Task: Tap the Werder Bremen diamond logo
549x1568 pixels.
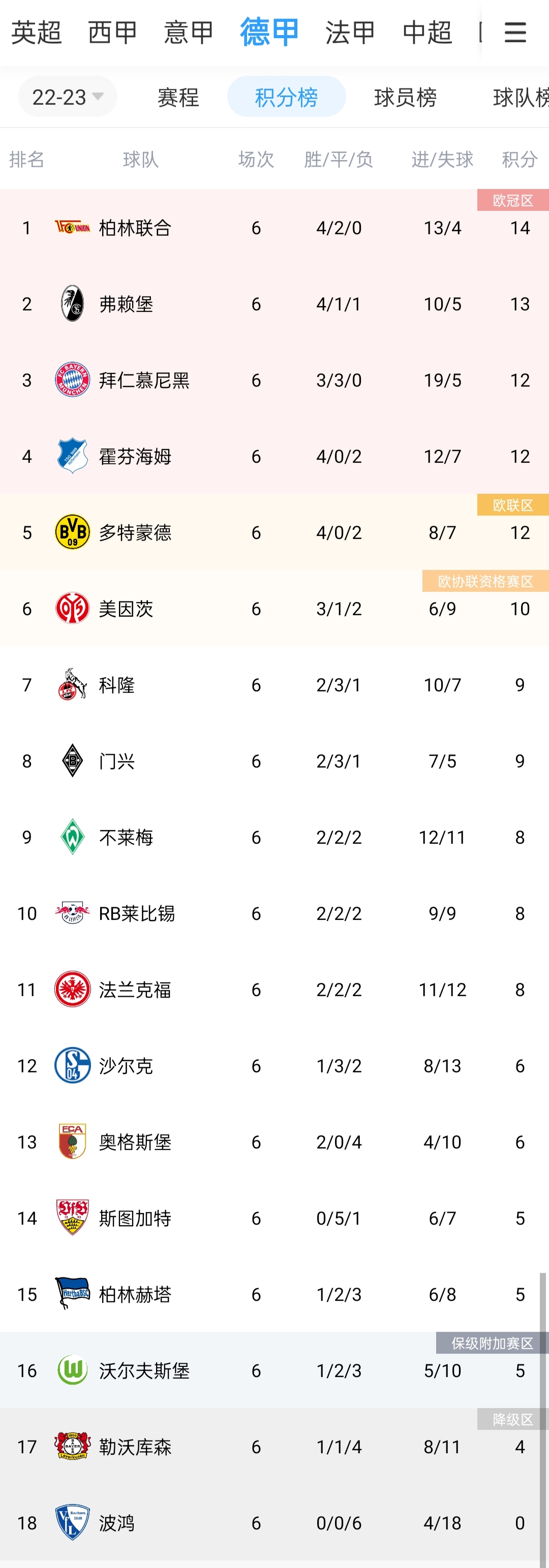Action: [x=73, y=837]
